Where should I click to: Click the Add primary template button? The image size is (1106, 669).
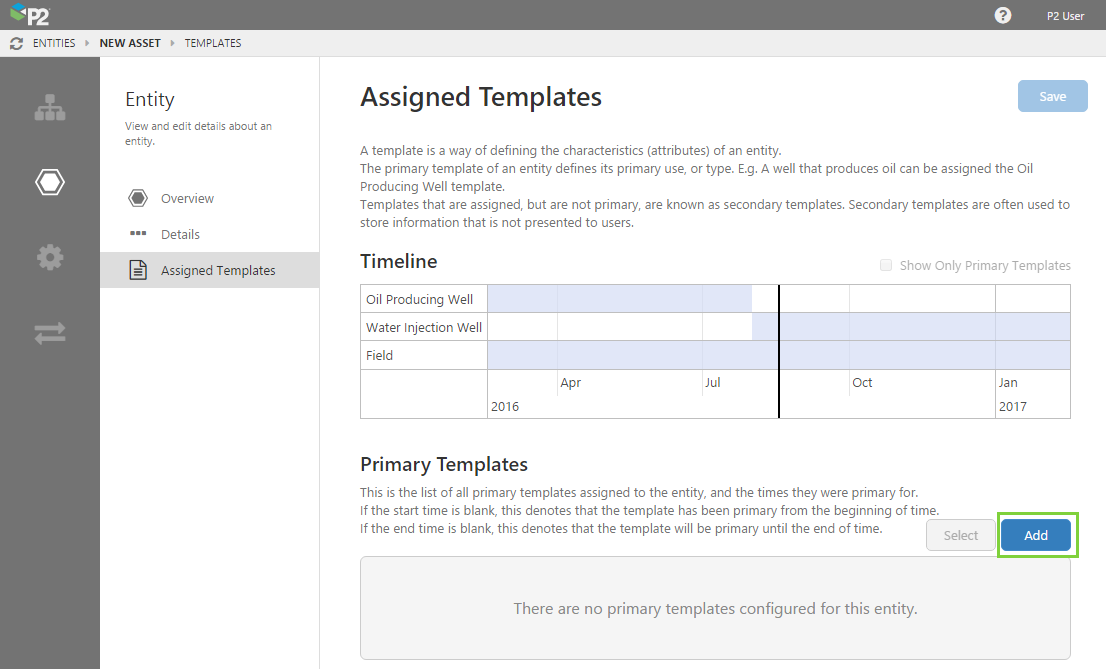(x=1036, y=535)
